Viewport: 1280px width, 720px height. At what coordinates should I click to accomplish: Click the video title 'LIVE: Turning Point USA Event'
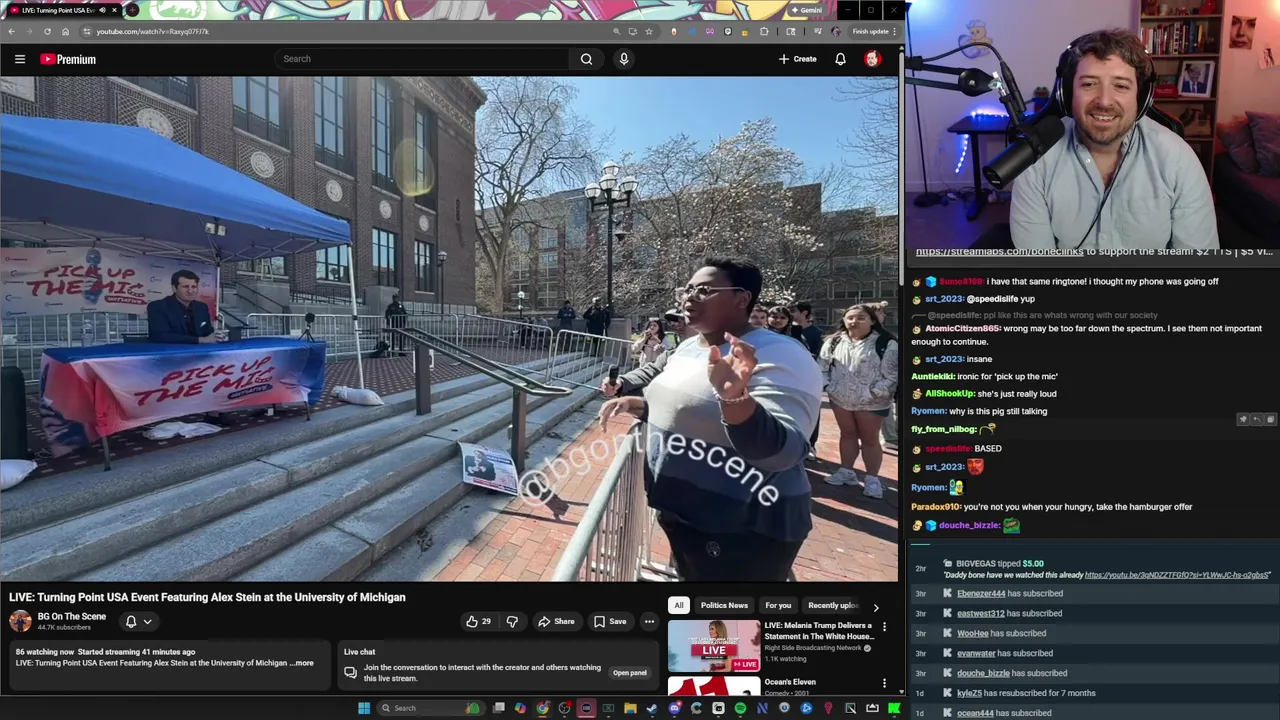coord(207,597)
